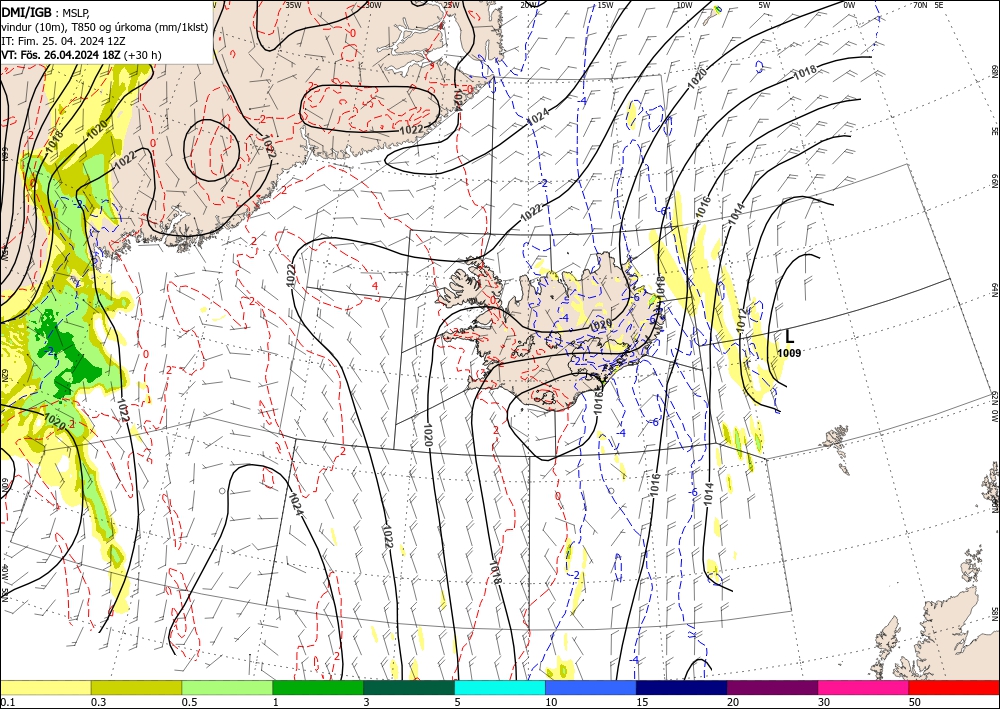Click legend value '0.3'
This screenshot has height=709, width=1000.
coord(98,702)
